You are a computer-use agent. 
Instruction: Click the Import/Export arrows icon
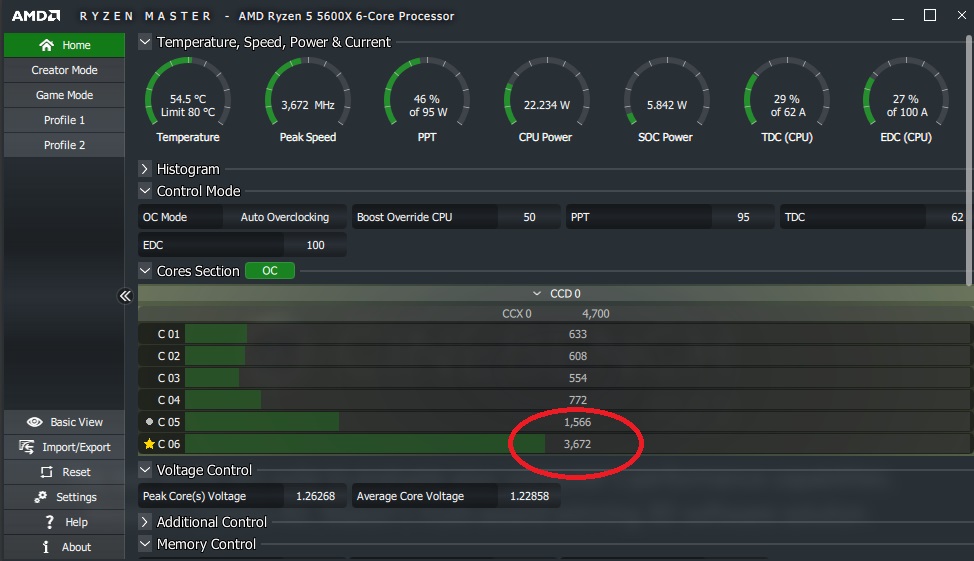[26, 447]
